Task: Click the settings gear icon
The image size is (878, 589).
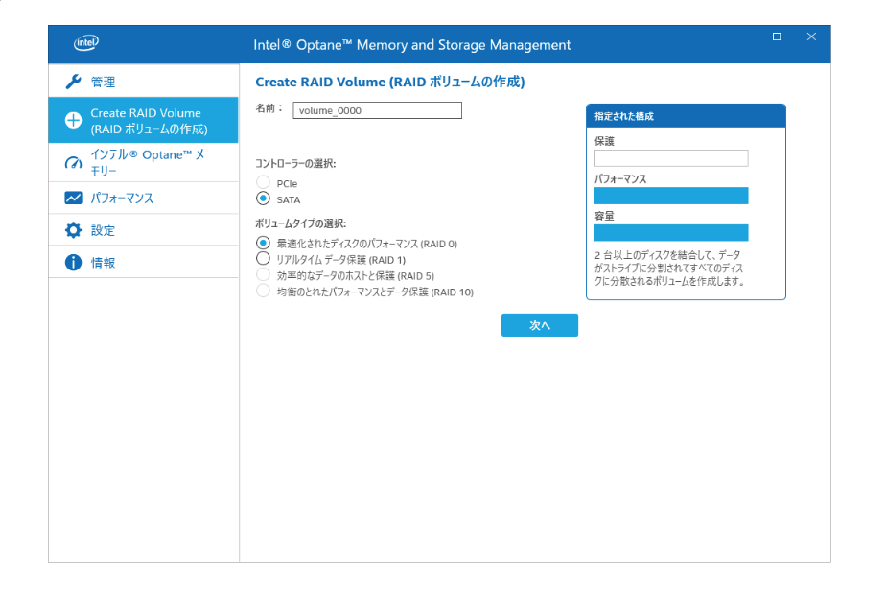Action: point(73,230)
